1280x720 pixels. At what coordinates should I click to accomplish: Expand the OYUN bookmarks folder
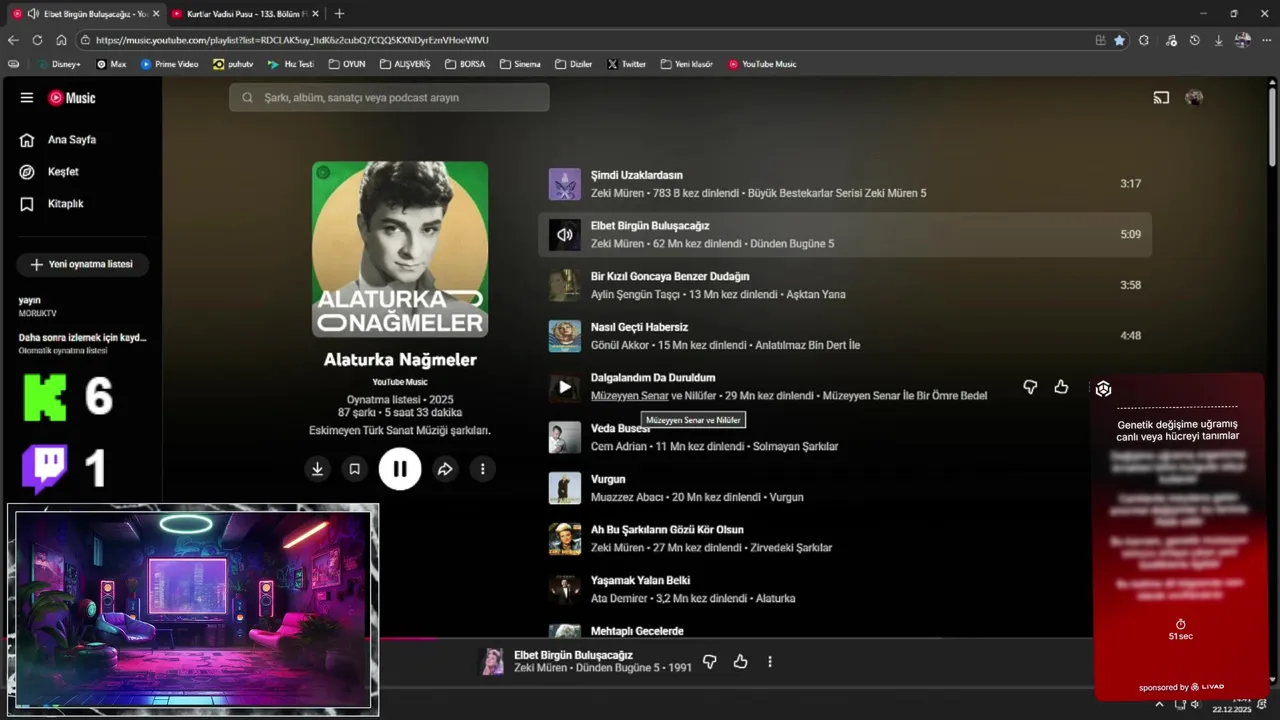tap(347, 64)
